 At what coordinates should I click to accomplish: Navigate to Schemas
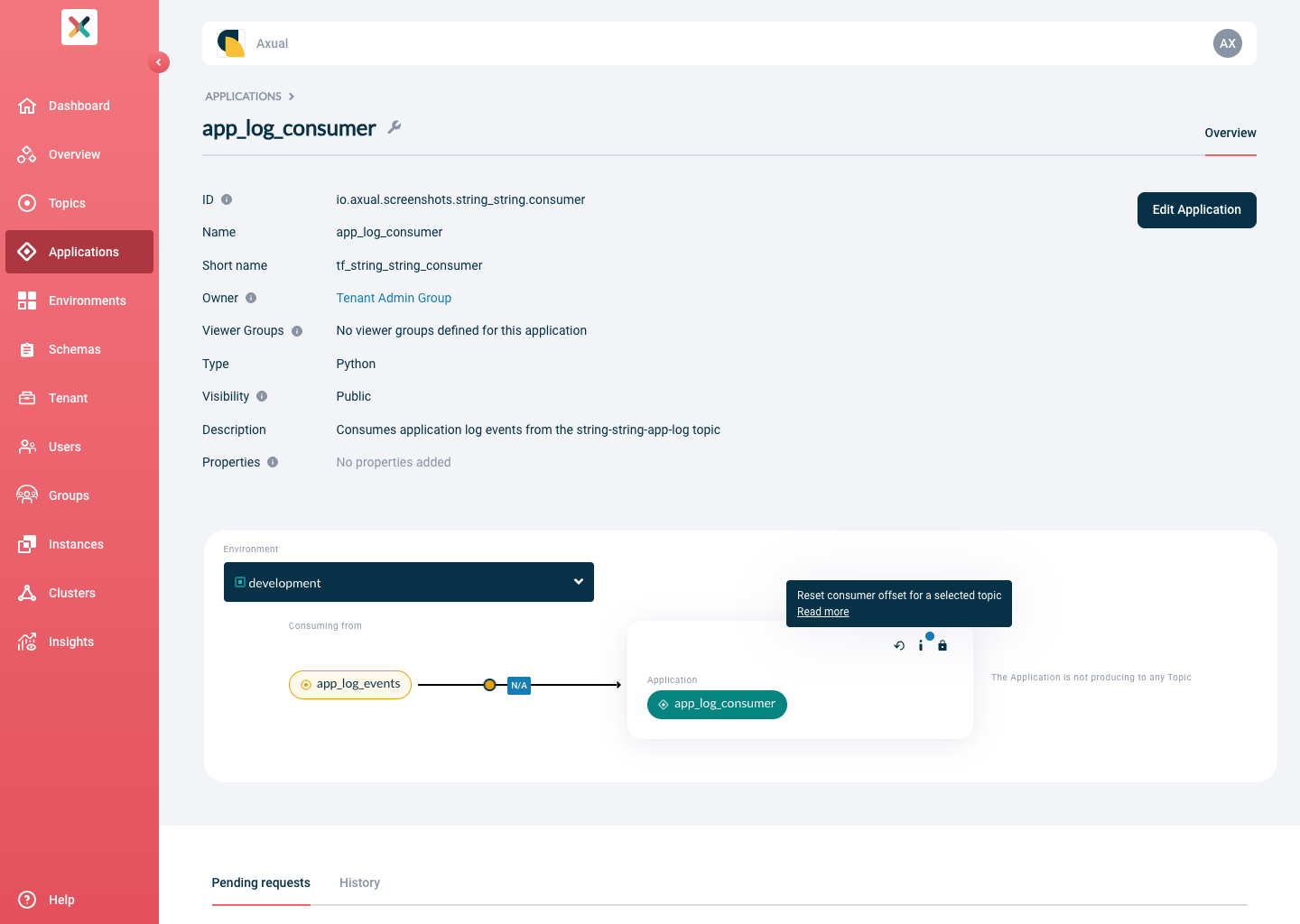[x=79, y=349]
